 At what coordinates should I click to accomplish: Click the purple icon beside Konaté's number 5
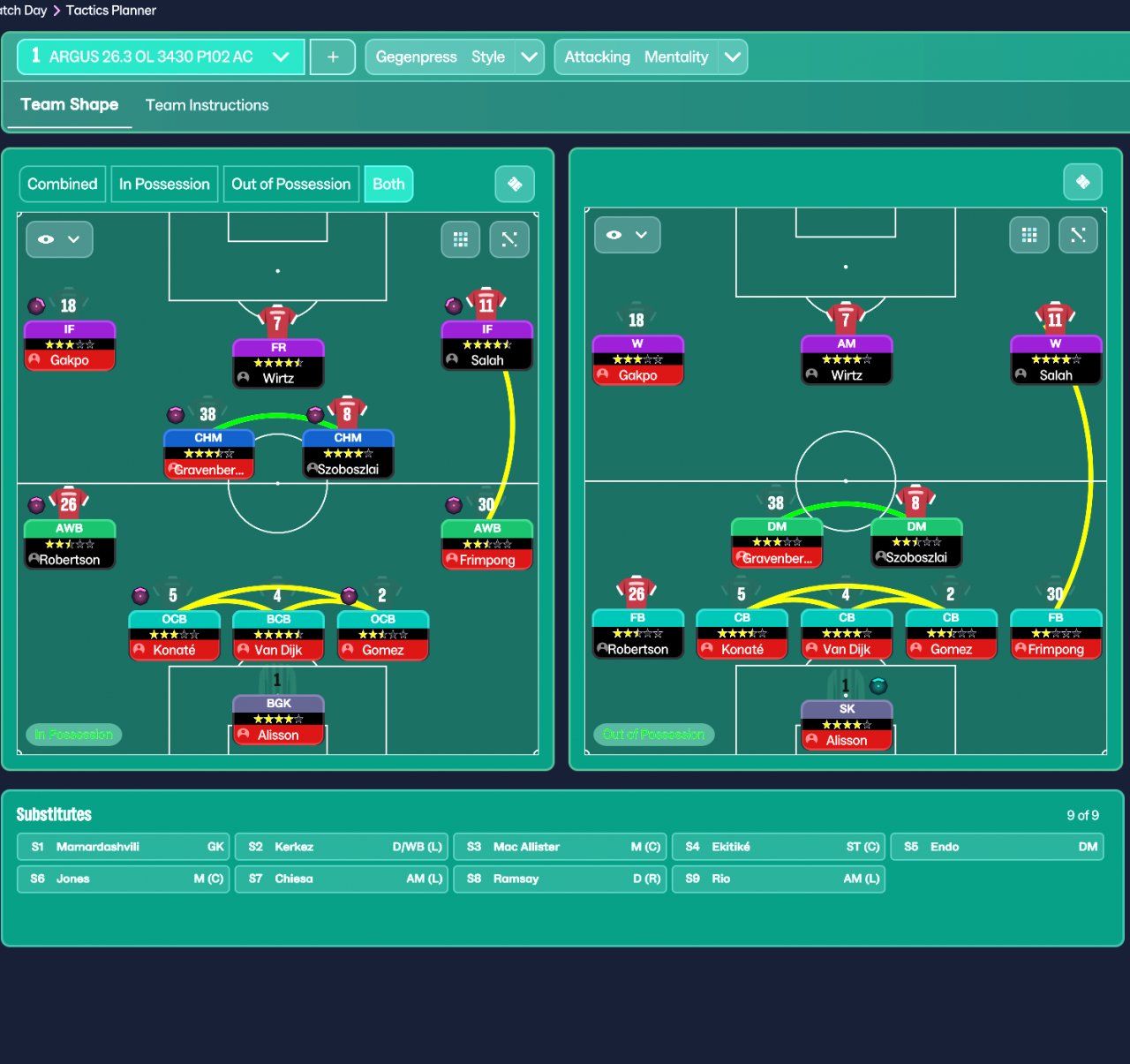140,595
